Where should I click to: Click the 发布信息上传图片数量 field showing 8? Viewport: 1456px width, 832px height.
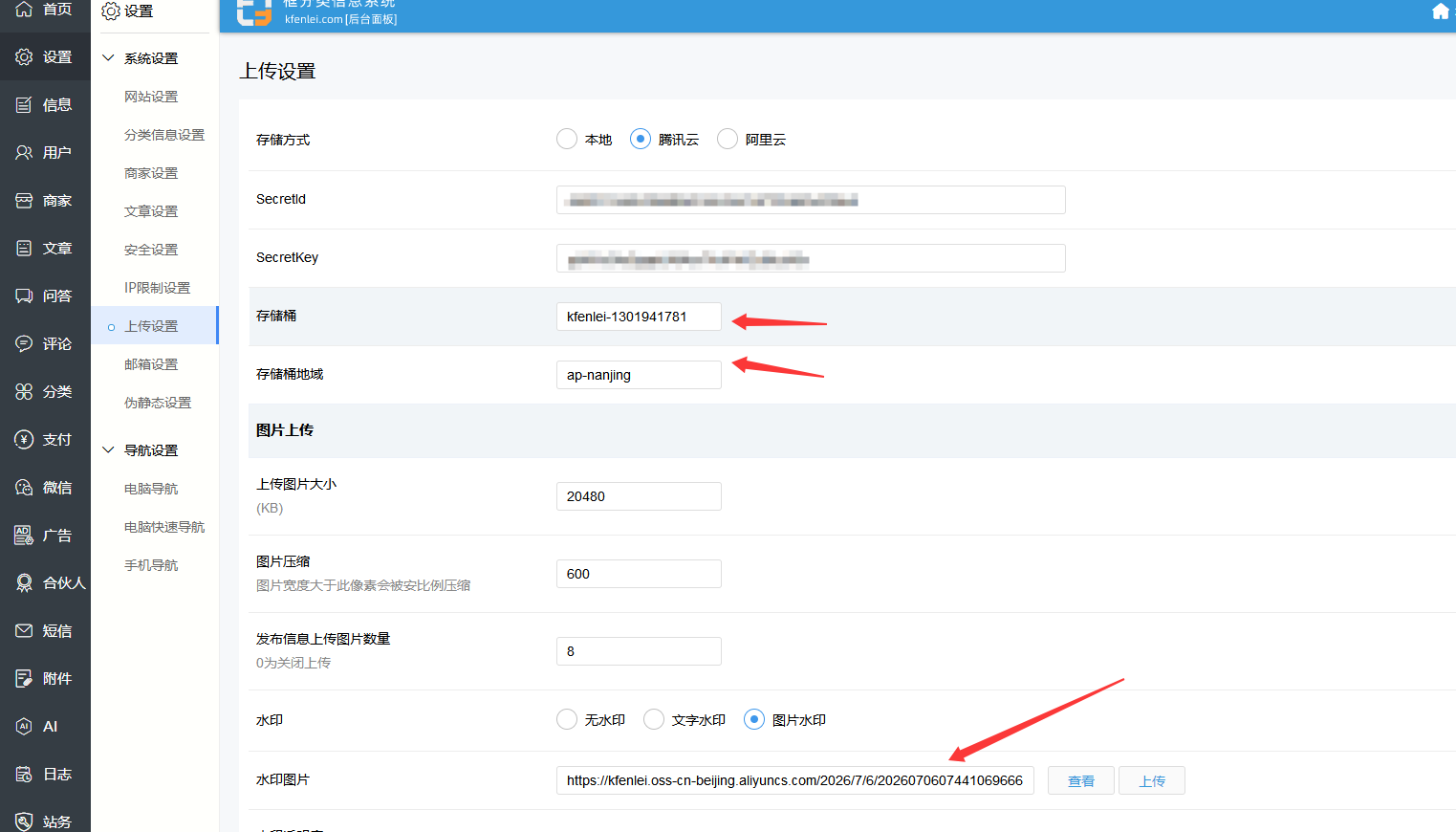[x=639, y=651]
